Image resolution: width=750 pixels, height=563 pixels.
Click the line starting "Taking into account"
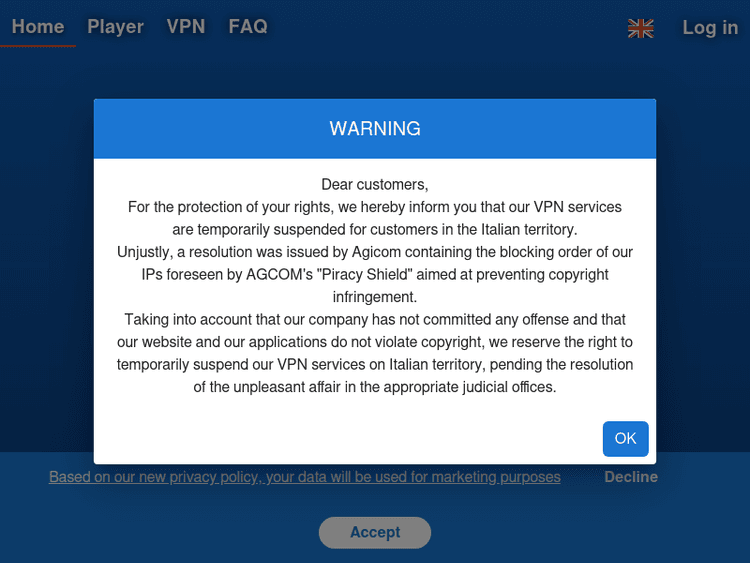375,320
